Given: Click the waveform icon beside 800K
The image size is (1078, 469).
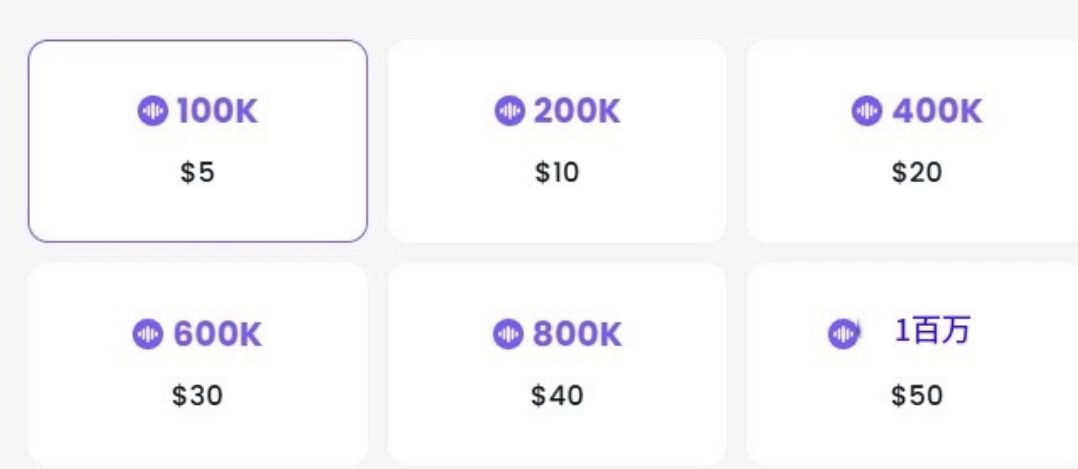Looking at the screenshot, I should coord(508,334).
